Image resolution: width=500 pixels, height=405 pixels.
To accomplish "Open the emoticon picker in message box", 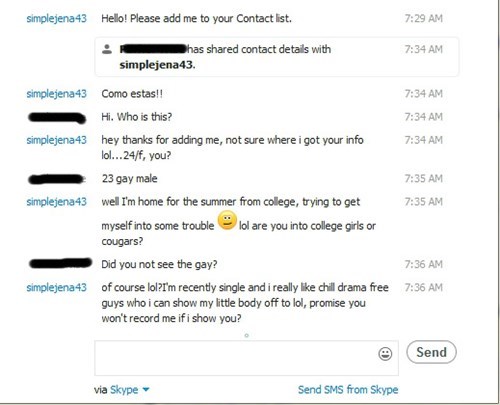I will pyautogui.click(x=385, y=354).
